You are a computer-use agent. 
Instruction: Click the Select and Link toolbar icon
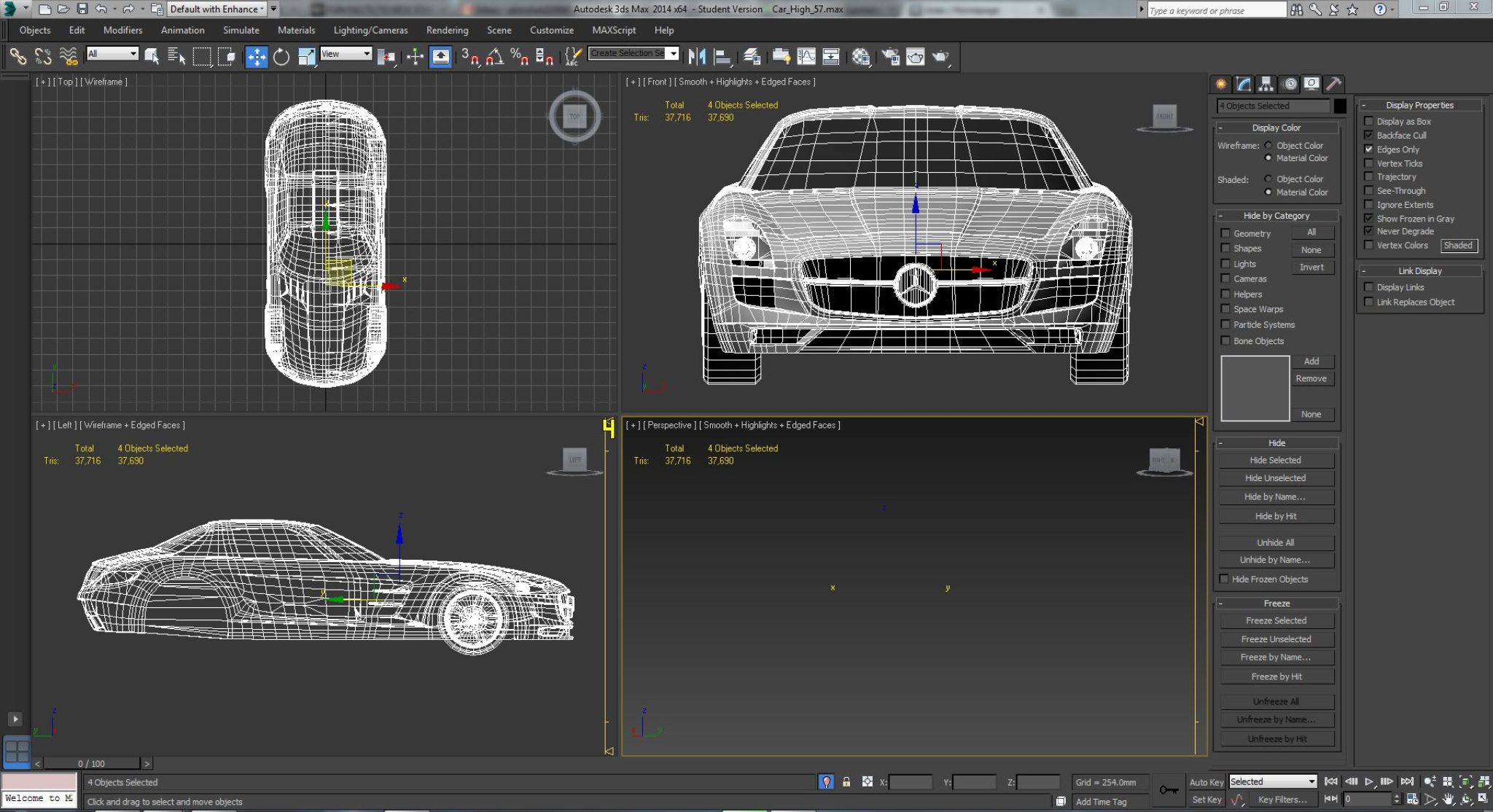pyautogui.click(x=17, y=56)
